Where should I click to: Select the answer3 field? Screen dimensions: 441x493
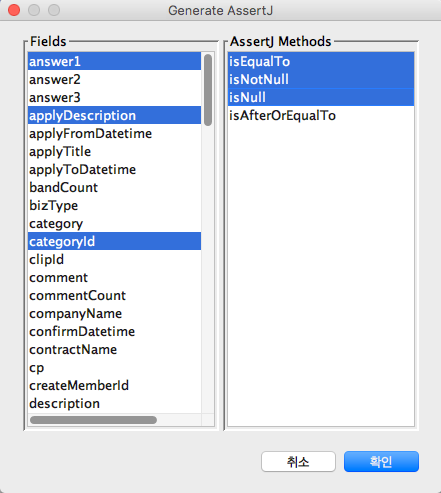pos(114,98)
